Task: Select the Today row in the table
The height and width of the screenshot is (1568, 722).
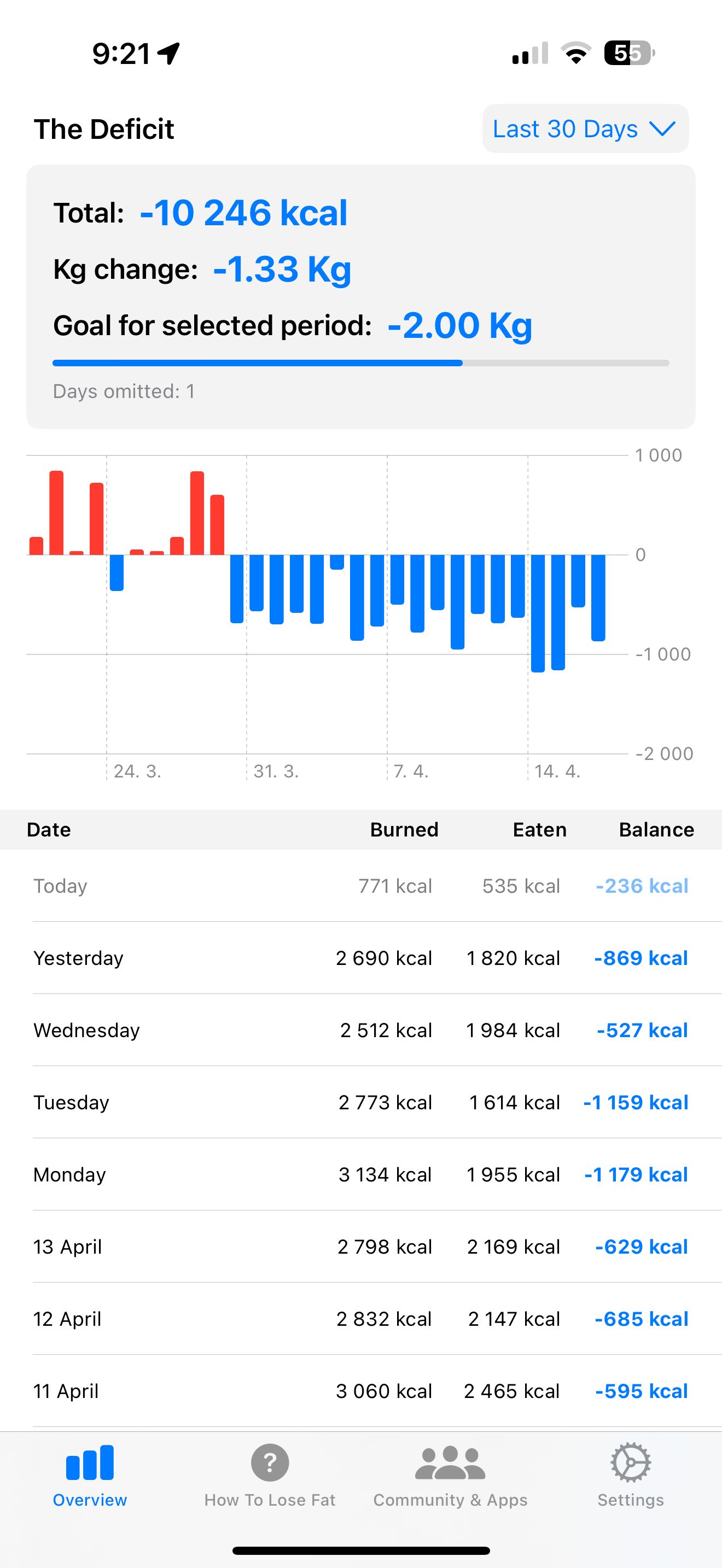Action: (x=360, y=886)
